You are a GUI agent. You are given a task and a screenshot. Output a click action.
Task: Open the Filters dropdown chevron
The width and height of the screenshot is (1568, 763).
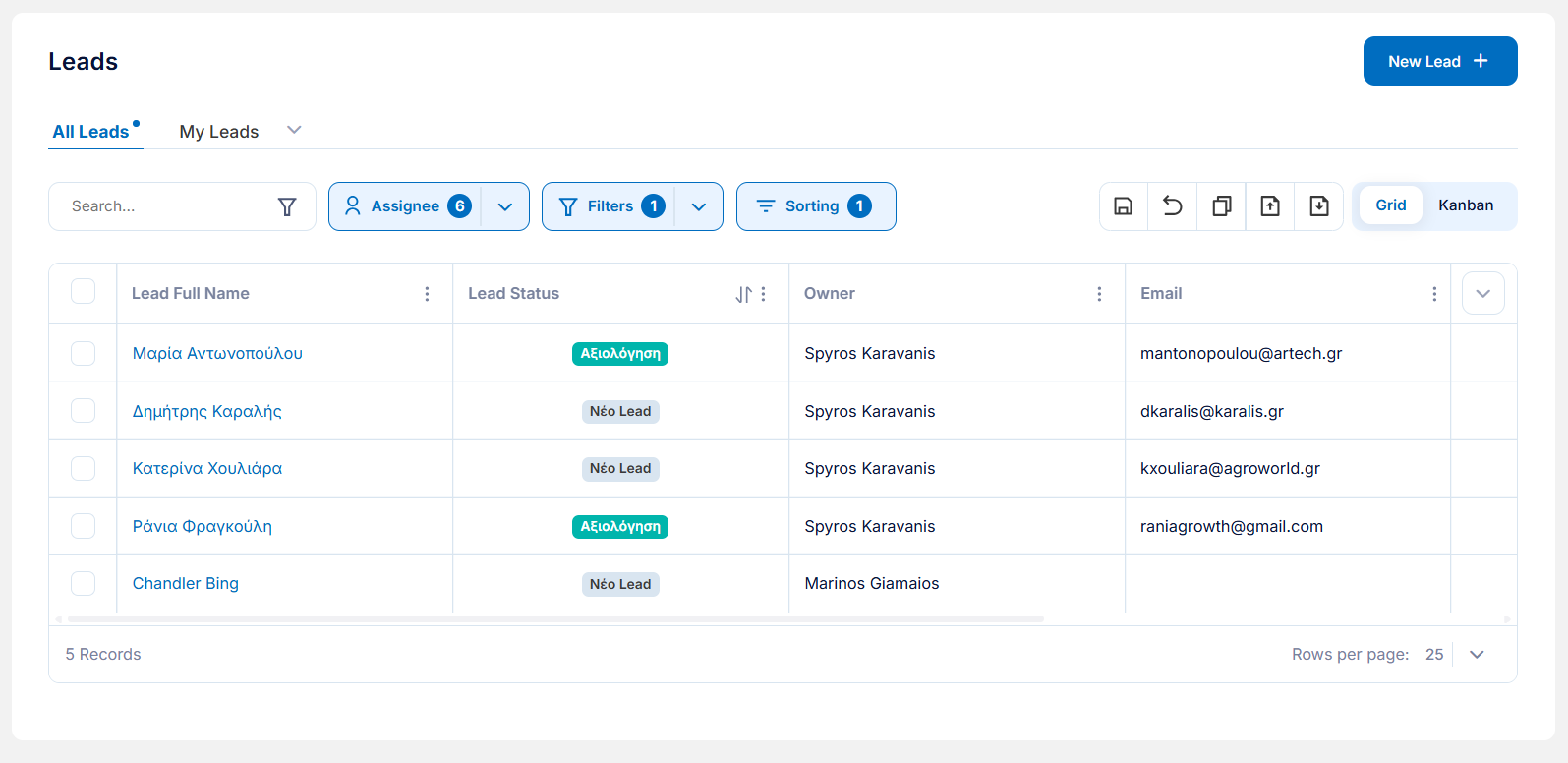[x=699, y=206]
